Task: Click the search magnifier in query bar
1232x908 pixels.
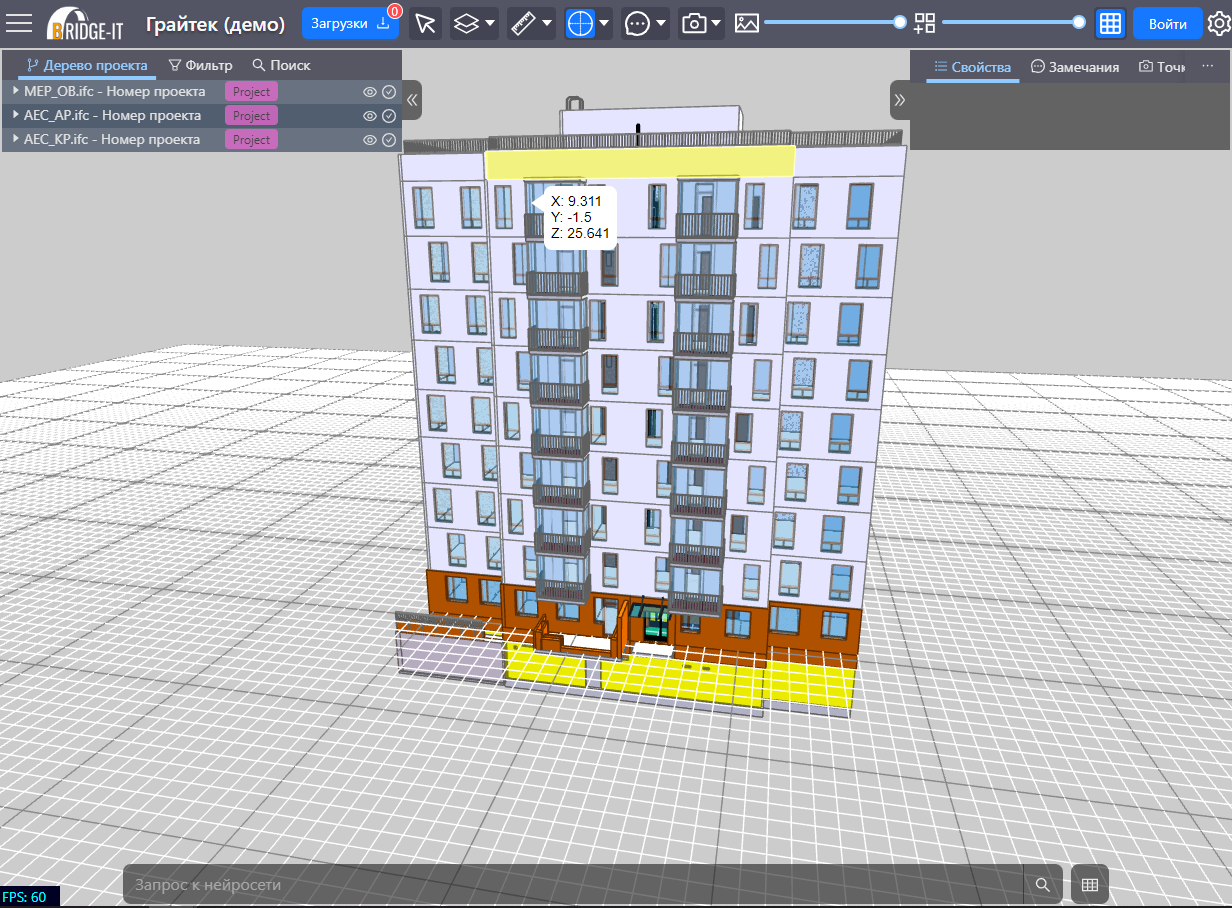Action: click(x=1043, y=884)
